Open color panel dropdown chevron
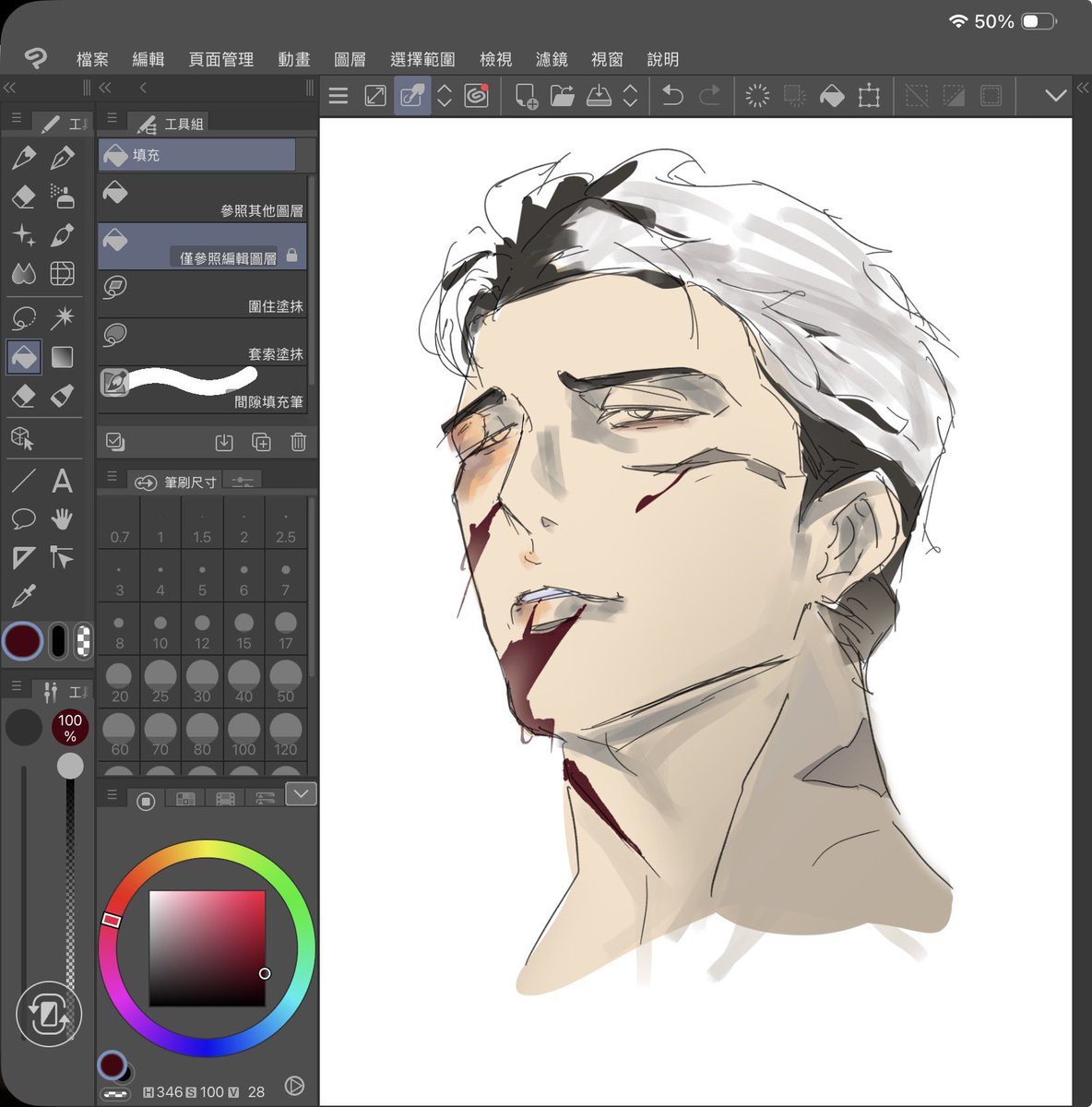 pyautogui.click(x=301, y=793)
